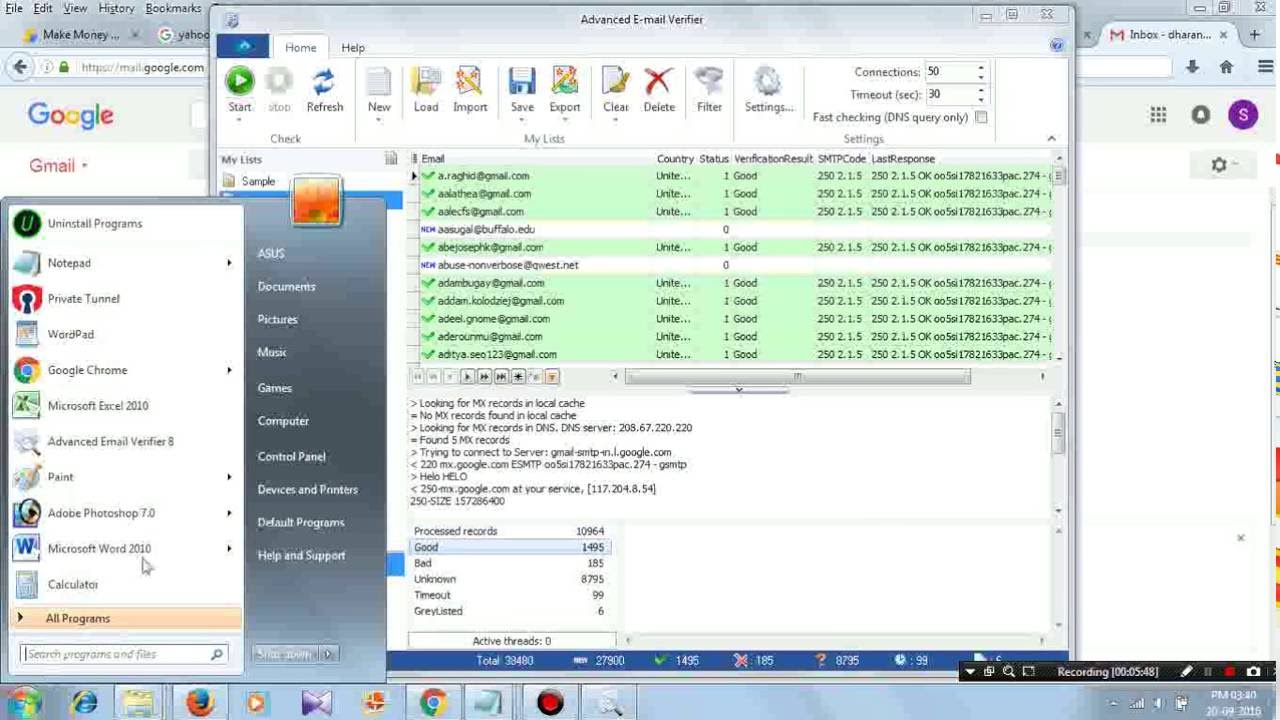
Task: Expand the Adobe Photoshop 7.0 submenu arrow
Action: 229,513
